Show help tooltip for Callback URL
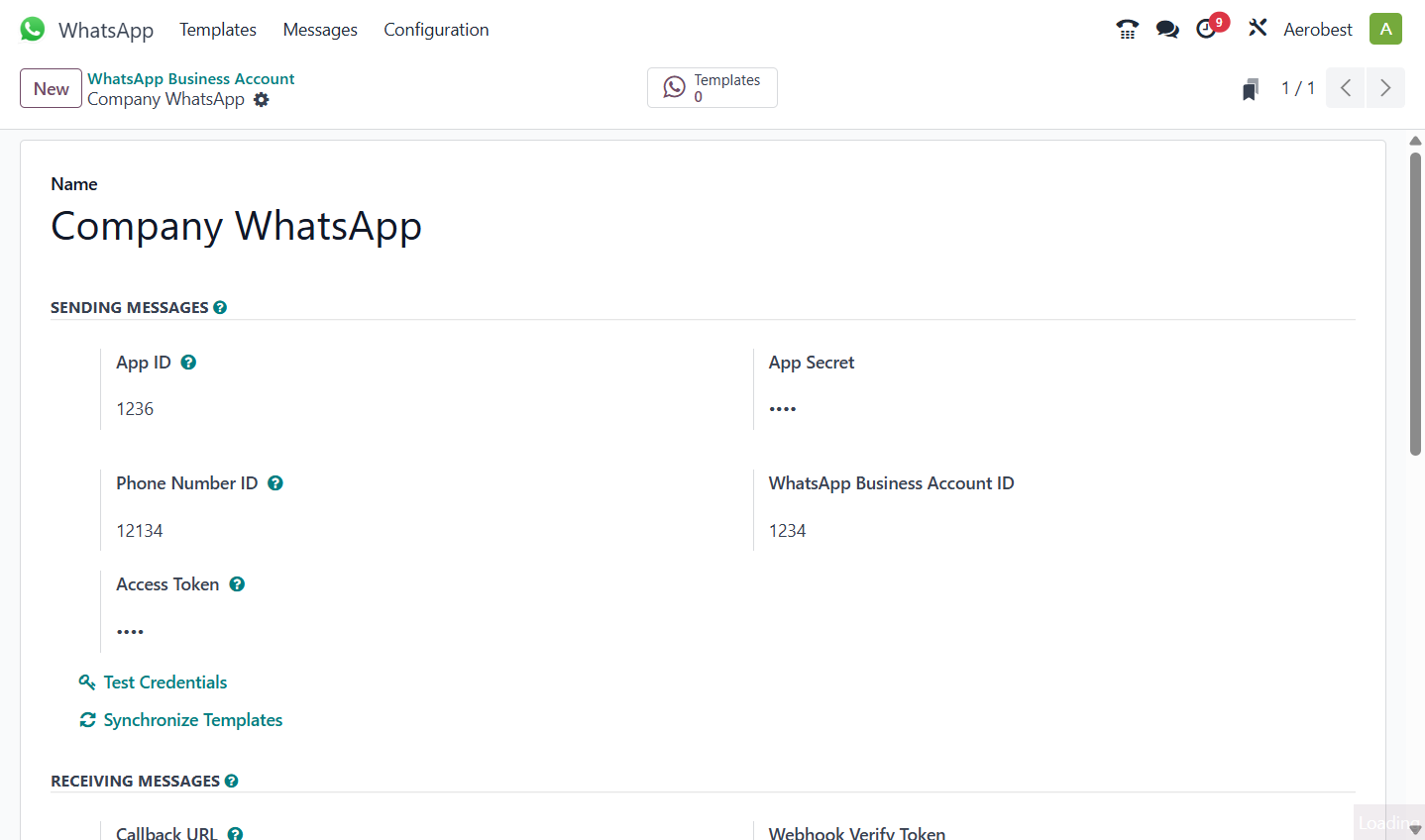Image resolution: width=1425 pixels, height=840 pixels. (x=235, y=834)
